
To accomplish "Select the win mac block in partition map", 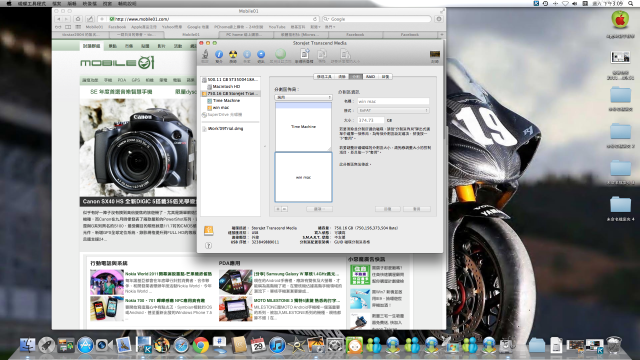I will [x=303, y=177].
